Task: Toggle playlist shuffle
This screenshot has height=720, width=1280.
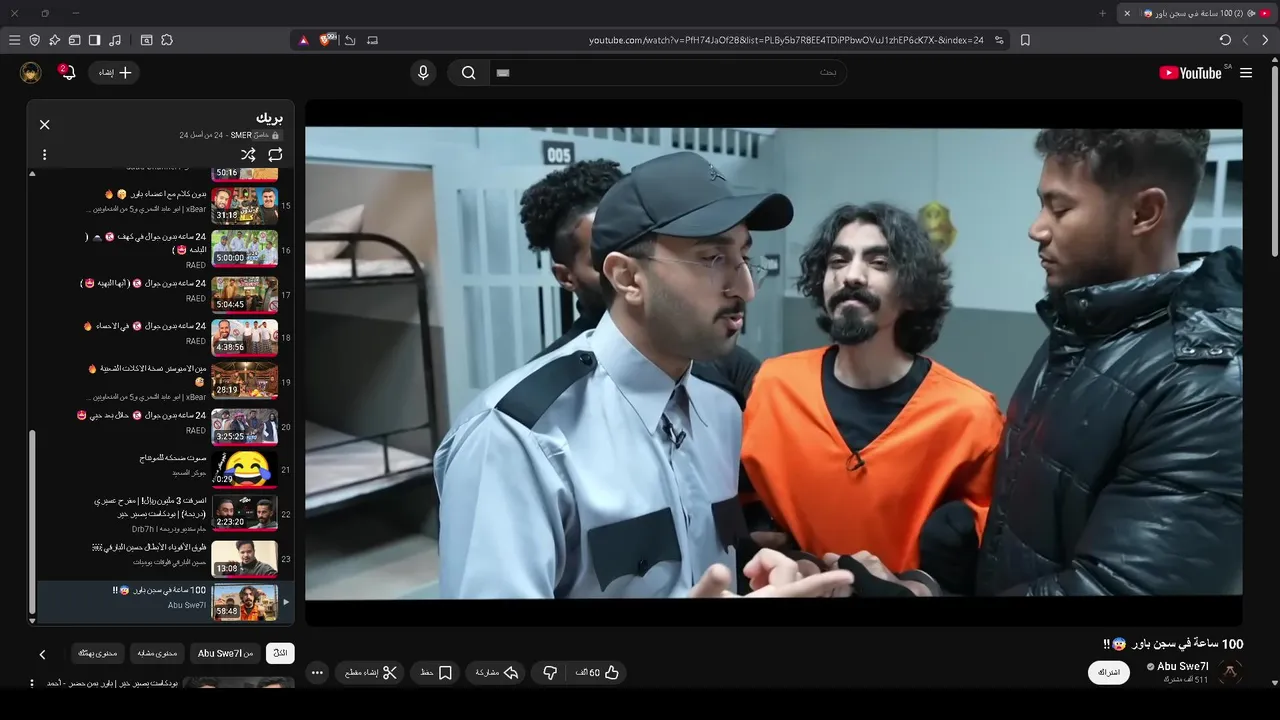Action: point(248,155)
